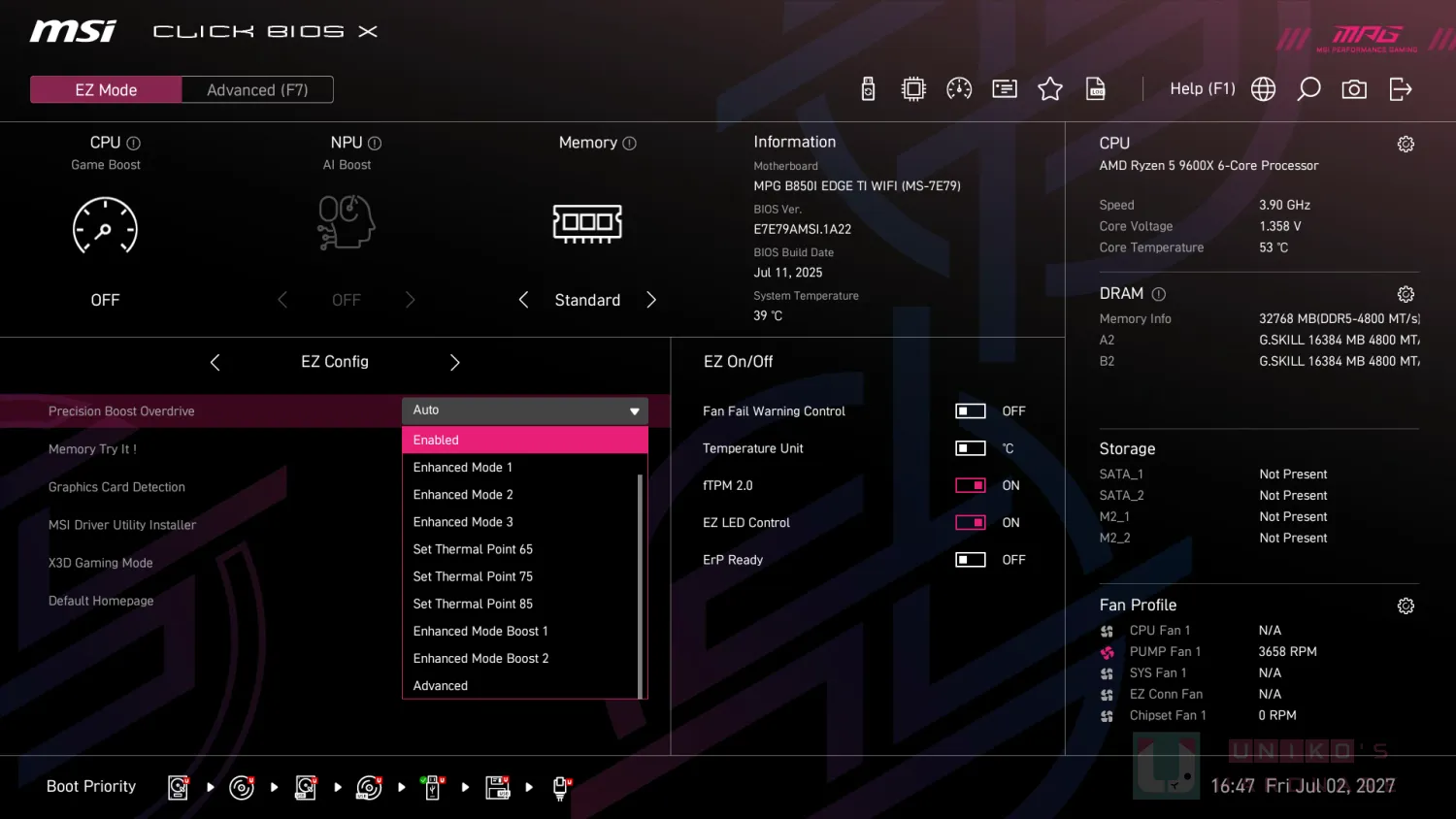Select Advanced in the PBO dropdown
Screen dimensions: 1456x819
tap(520, 685)
